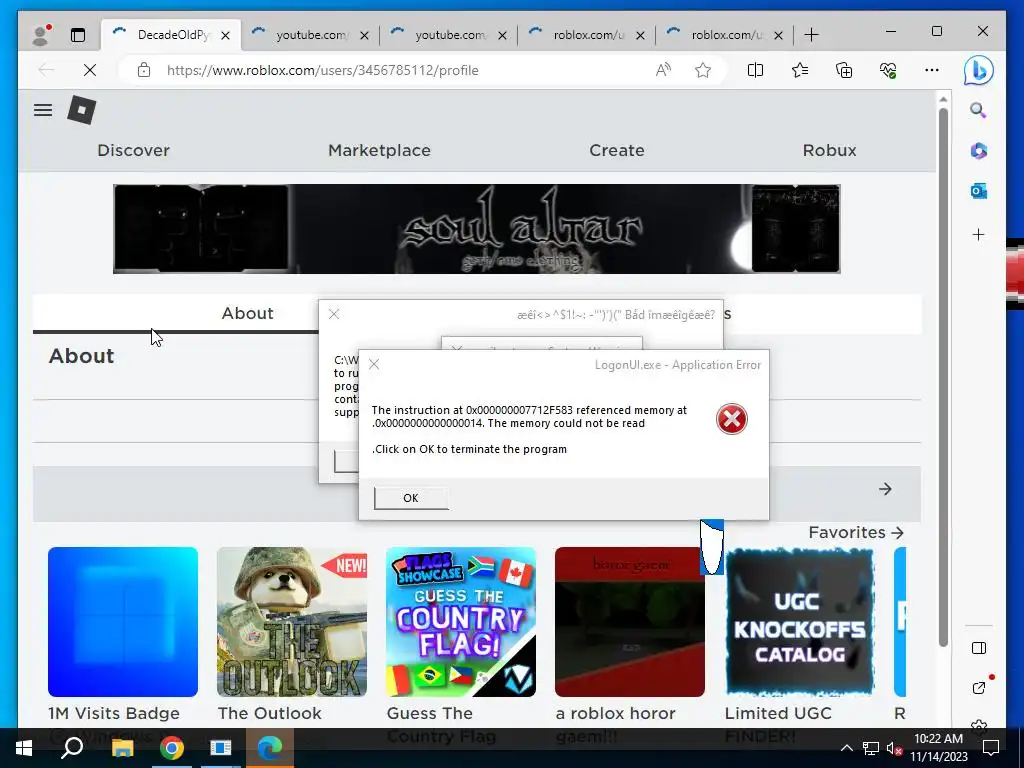Open Edge Settings and more menu
The image size is (1024, 768).
(932, 70)
